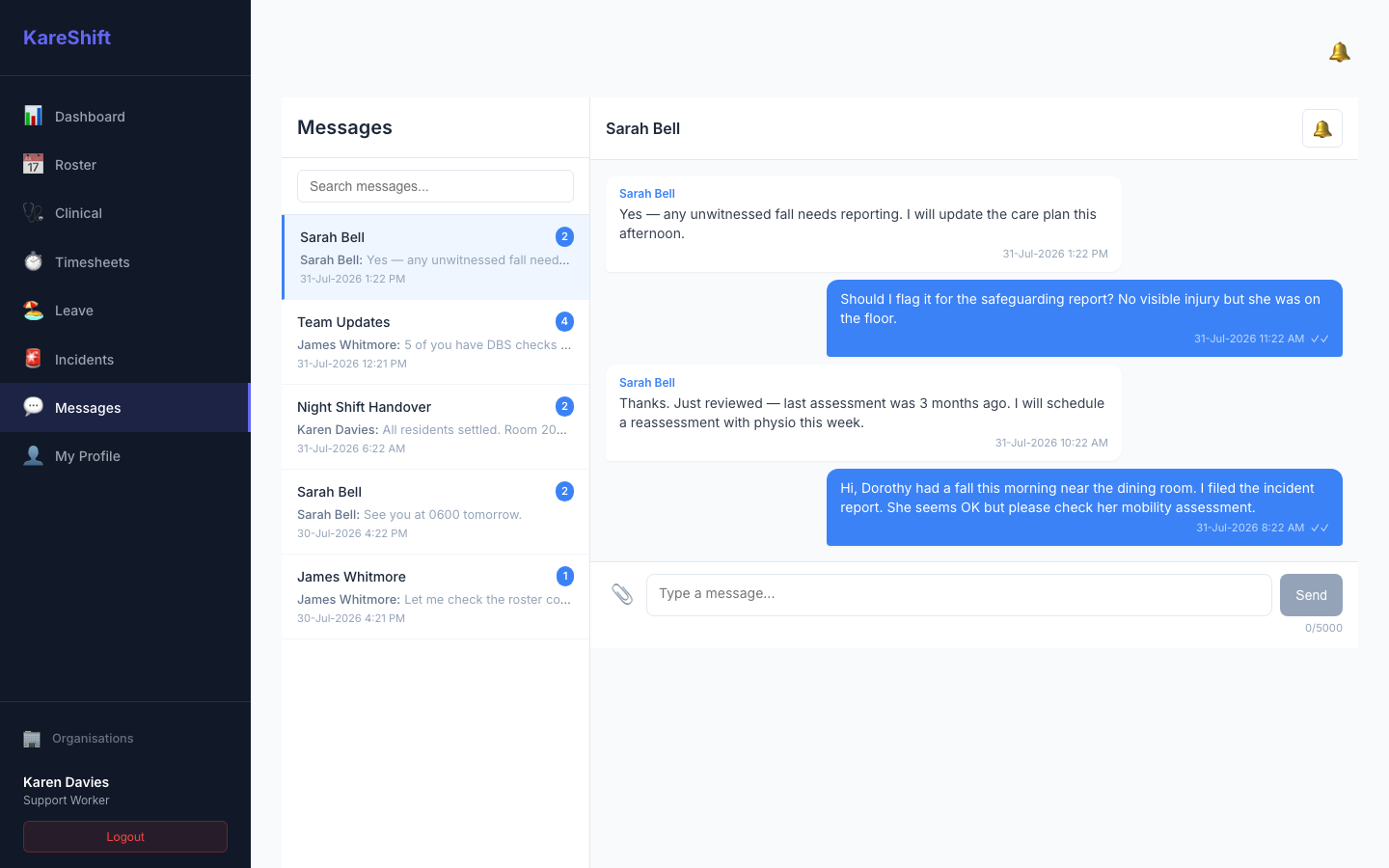The width and height of the screenshot is (1389, 868).
Task: Open the James Whitmore conversation
Action: point(436,597)
